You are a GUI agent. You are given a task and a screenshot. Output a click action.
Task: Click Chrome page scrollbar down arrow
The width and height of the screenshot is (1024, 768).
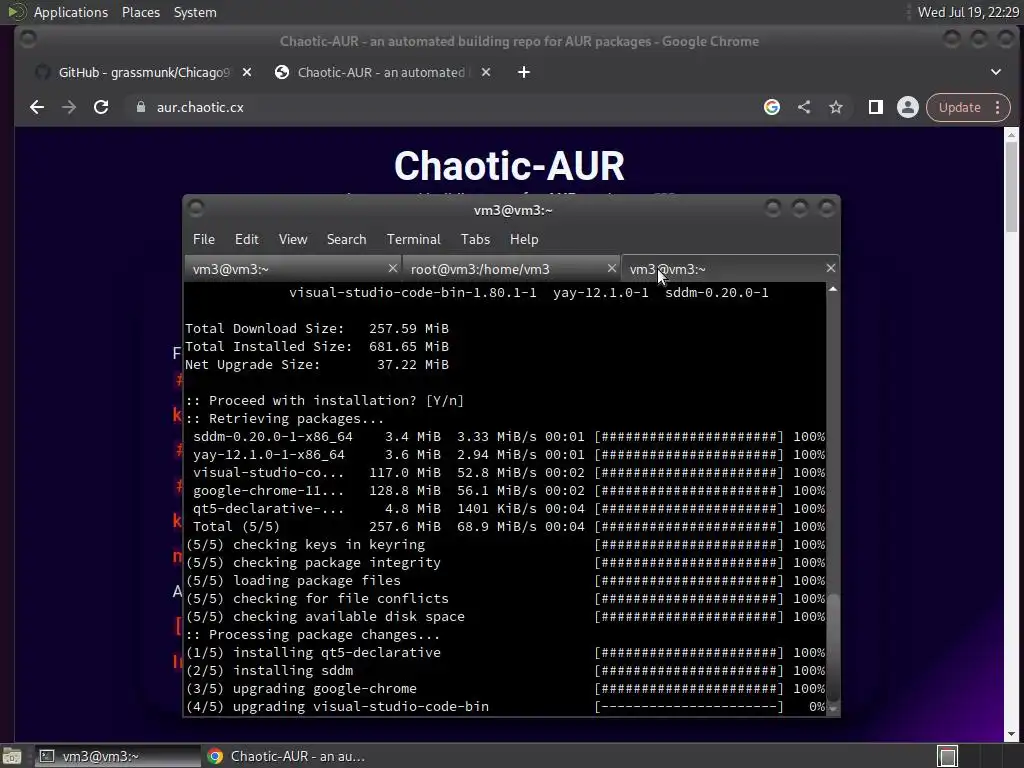(1011, 735)
